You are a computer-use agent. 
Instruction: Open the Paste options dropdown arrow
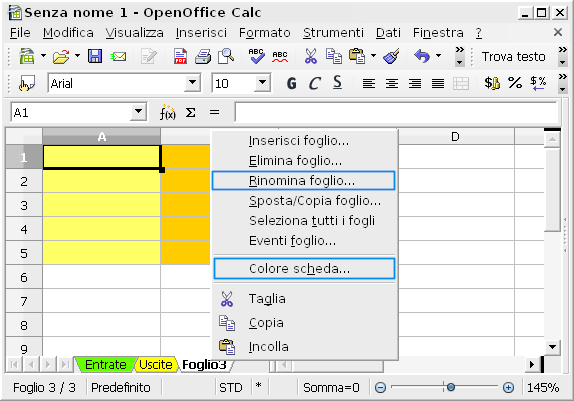(373, 56)
